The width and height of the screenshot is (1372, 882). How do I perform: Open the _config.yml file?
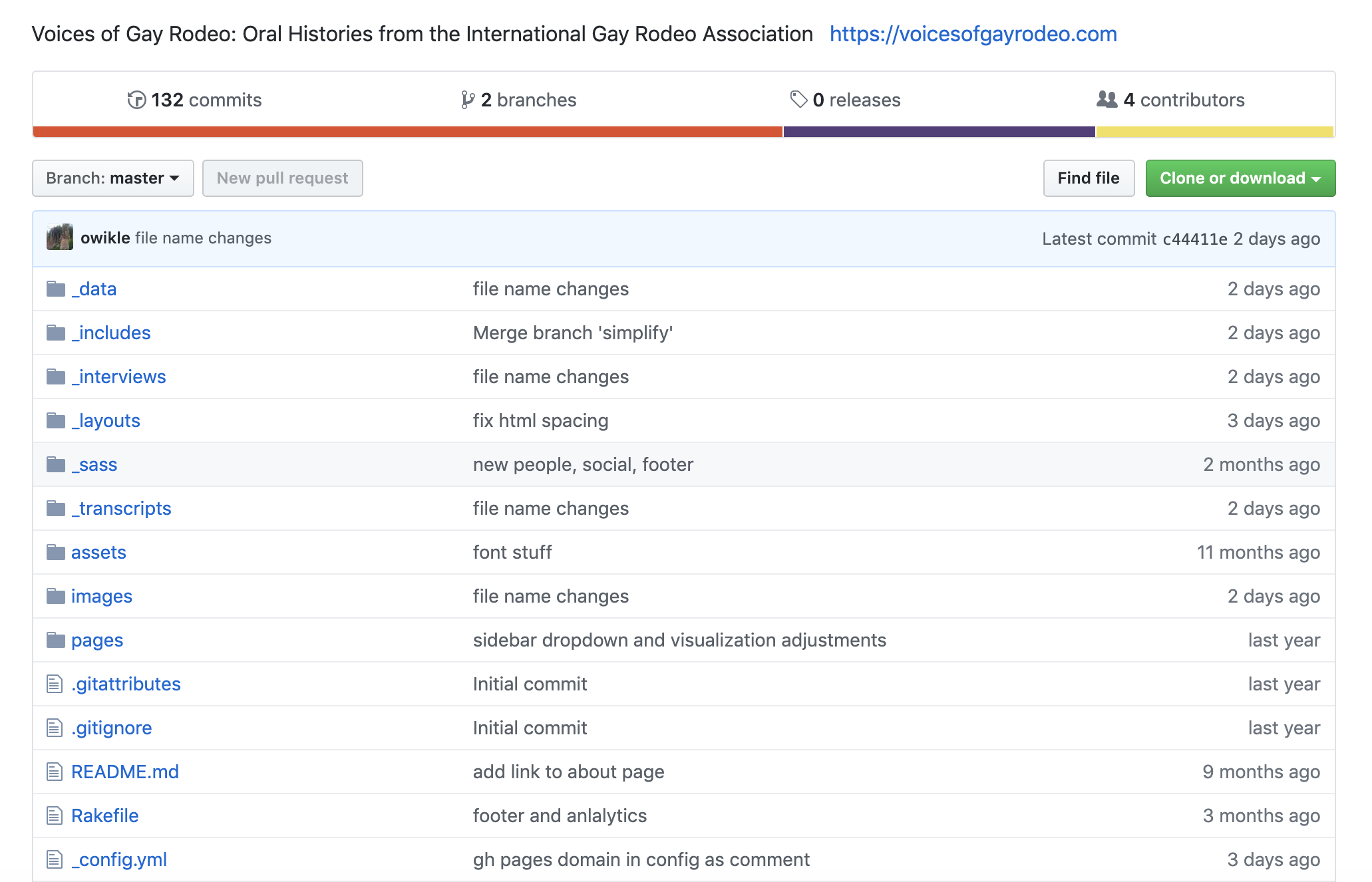coord(119,859)
